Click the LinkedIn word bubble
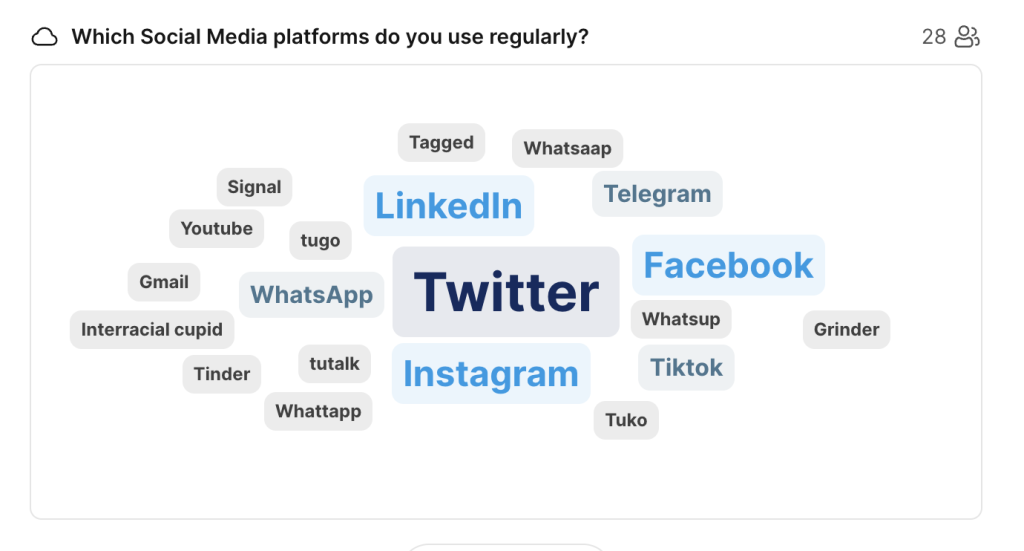The height and width of the screenshot is (551, 1024). [x=449, y=206]
